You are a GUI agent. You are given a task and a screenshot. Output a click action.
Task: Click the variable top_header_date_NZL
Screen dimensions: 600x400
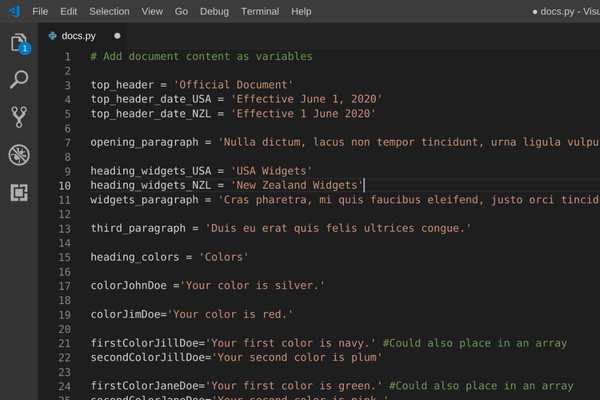[150, 114]
